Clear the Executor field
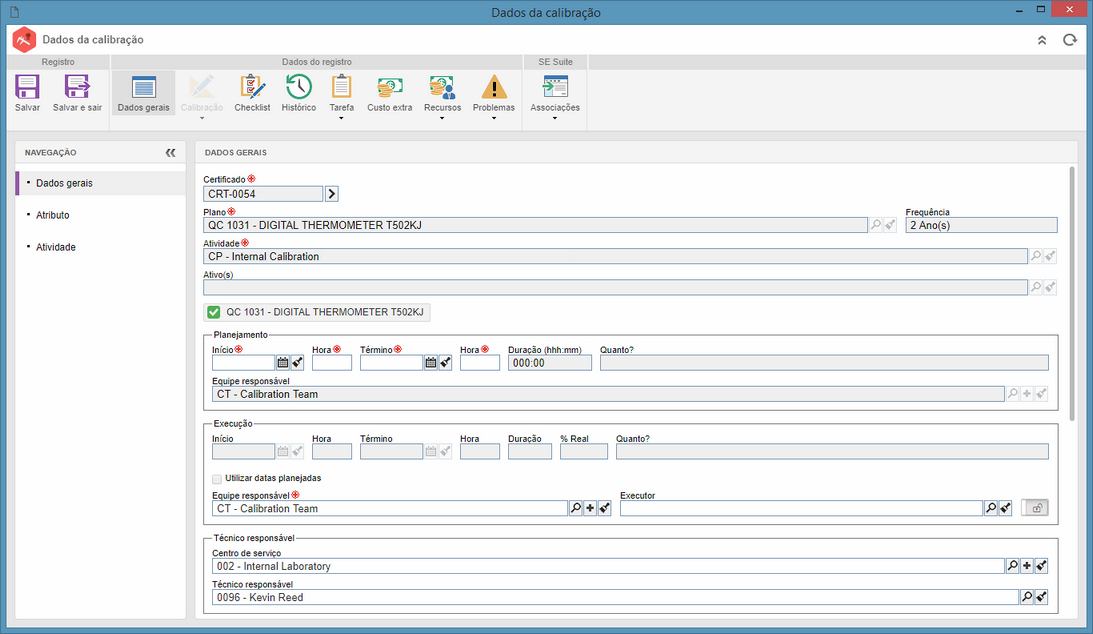The image size is (1093, 634). pos(1005,509)
